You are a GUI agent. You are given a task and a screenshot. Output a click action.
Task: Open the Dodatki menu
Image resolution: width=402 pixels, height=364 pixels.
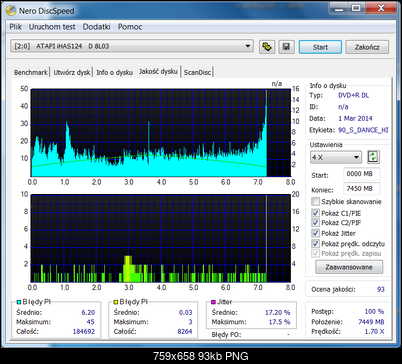(96, 27)
